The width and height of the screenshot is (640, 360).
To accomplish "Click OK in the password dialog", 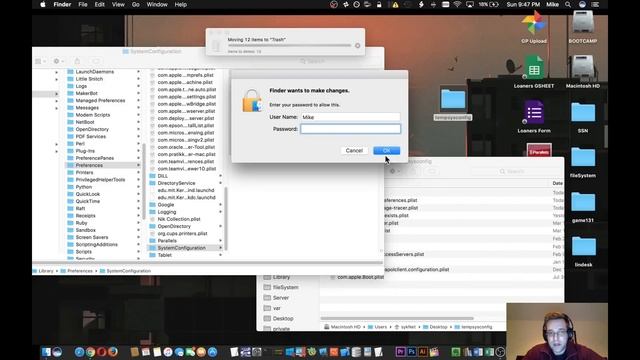I will 386,151.
